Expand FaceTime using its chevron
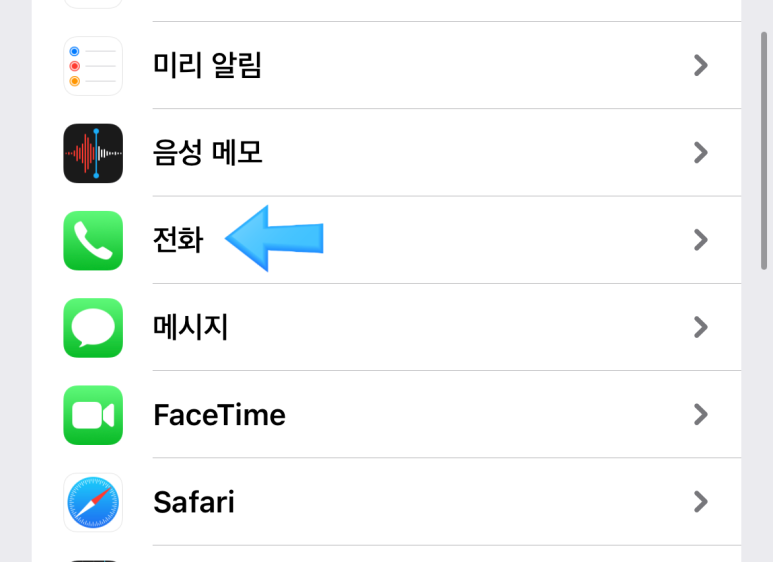The width and height of the screenshot is (773, 562). (x=701, y=415)
